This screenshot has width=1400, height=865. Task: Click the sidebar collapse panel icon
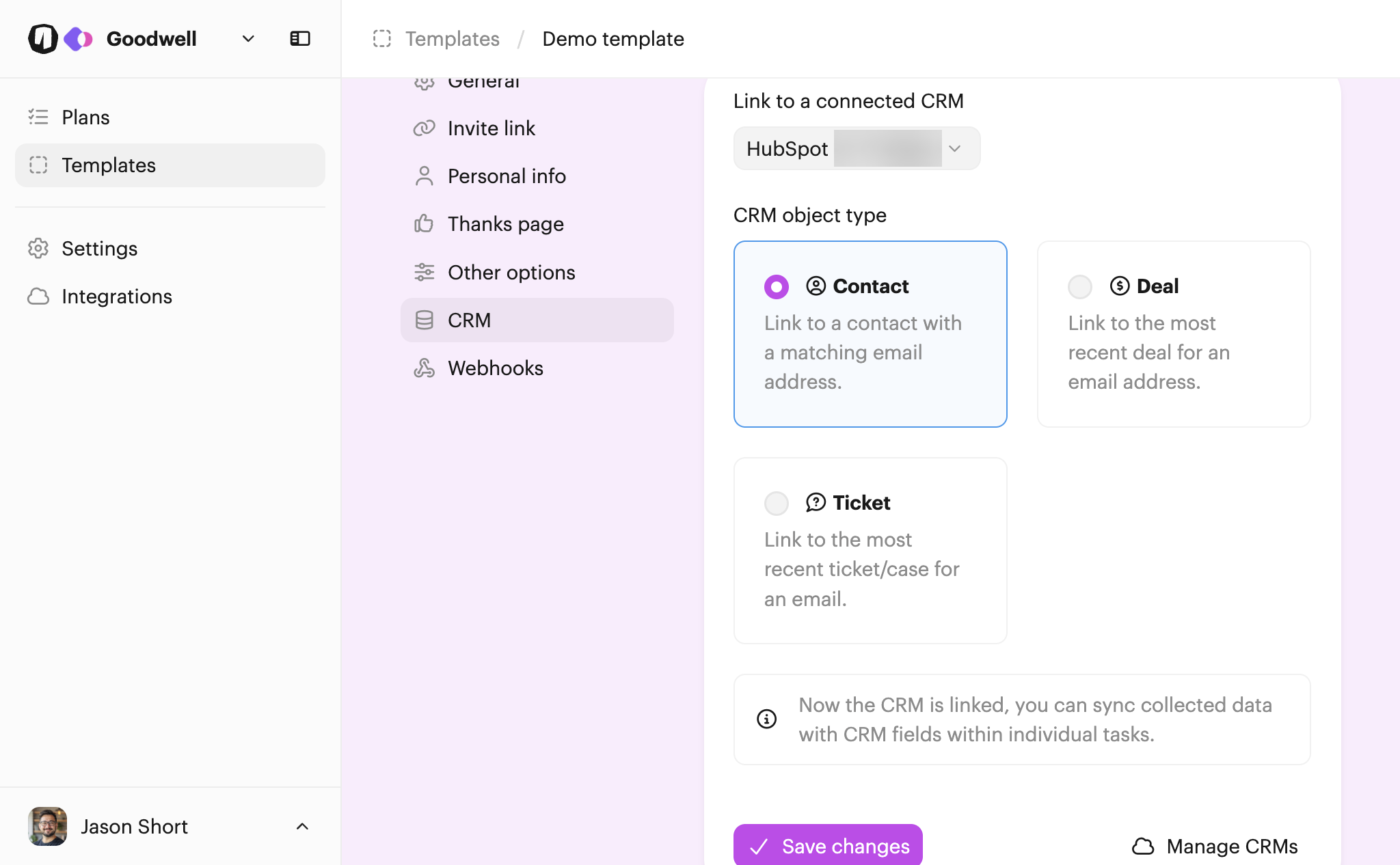tap(299, 39)
